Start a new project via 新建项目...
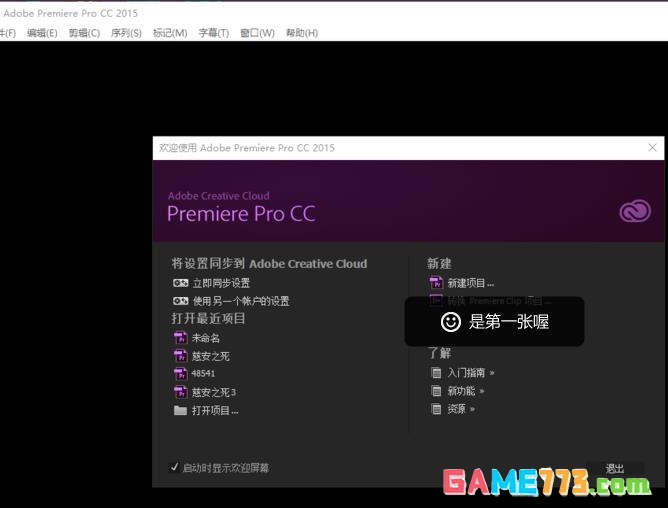 pos(471,283)
